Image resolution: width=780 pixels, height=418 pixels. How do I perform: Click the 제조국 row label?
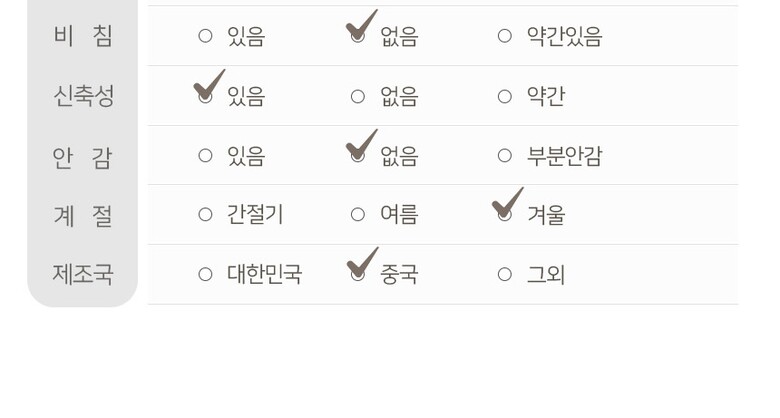(83, 274)
